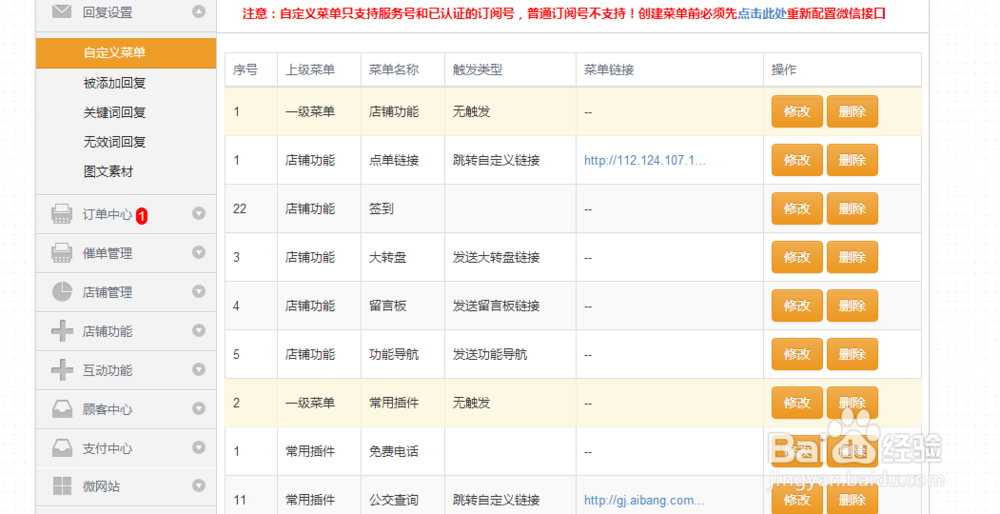1000x514 pixels.
Task: Select the 自定义菜单 sidebar item
Action: [126, 53]
